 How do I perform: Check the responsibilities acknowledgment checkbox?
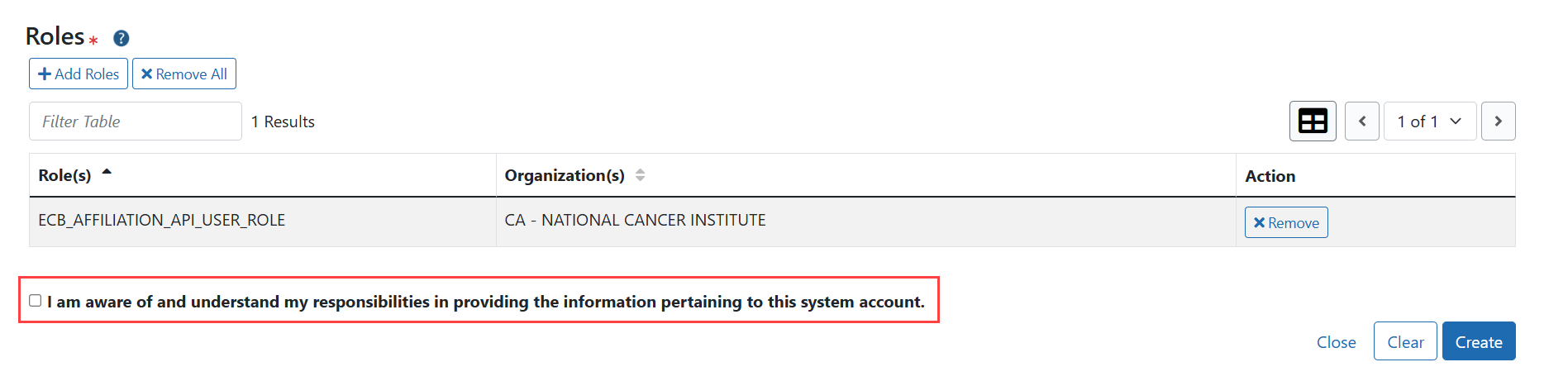tap(35, 301)
